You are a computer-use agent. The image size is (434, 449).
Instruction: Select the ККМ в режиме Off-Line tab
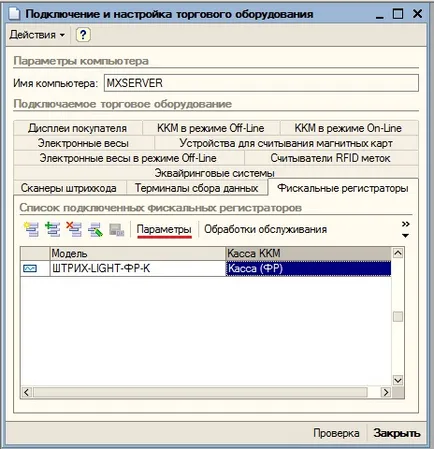(x=211, y=128)
